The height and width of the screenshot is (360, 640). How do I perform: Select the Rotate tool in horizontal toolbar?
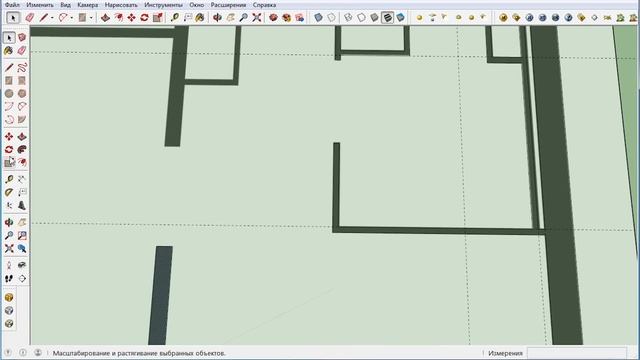(144, 18)
